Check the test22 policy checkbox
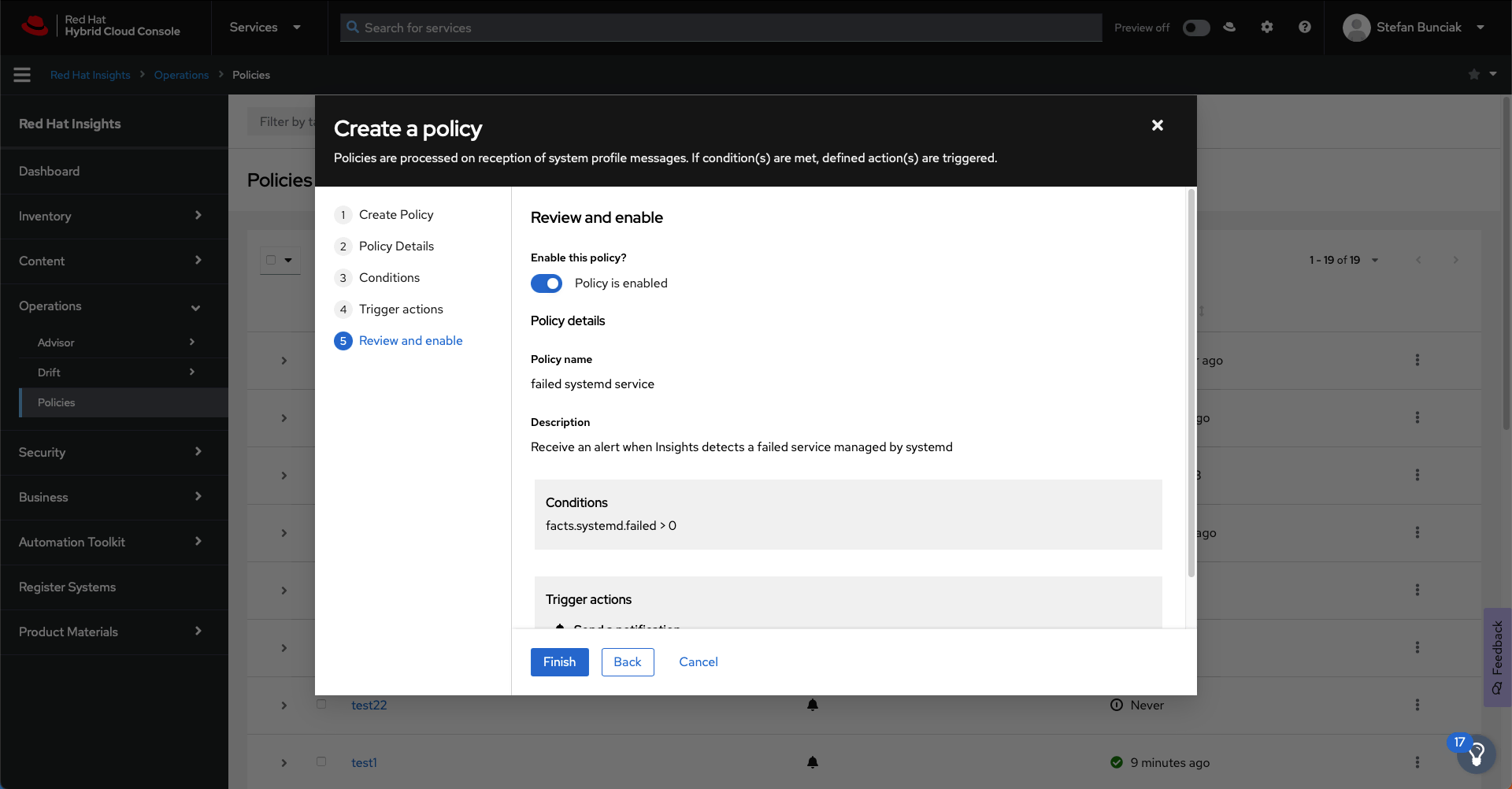This screenshot has height=789, width=1512. pyautogui.click(x=321, y=704)
